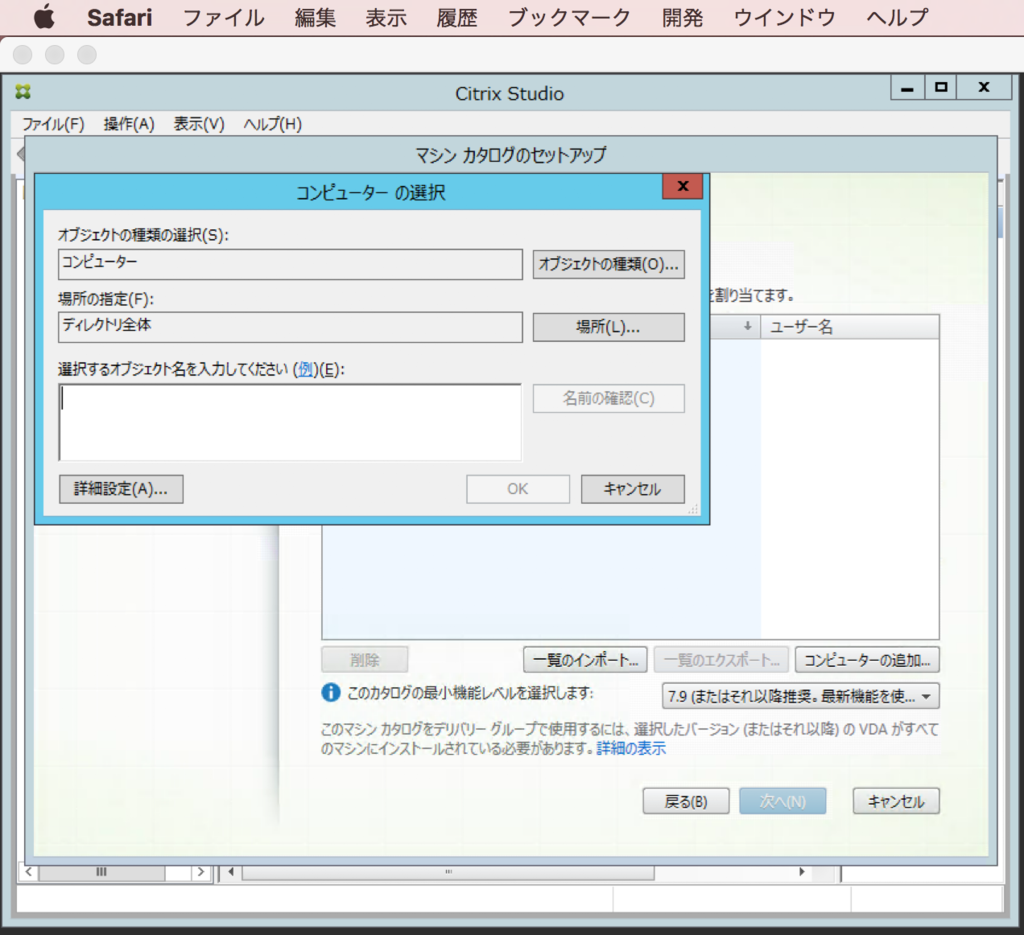Click the ユーザー名 column header
This screenshot has width=1024, height=935.
850,326
